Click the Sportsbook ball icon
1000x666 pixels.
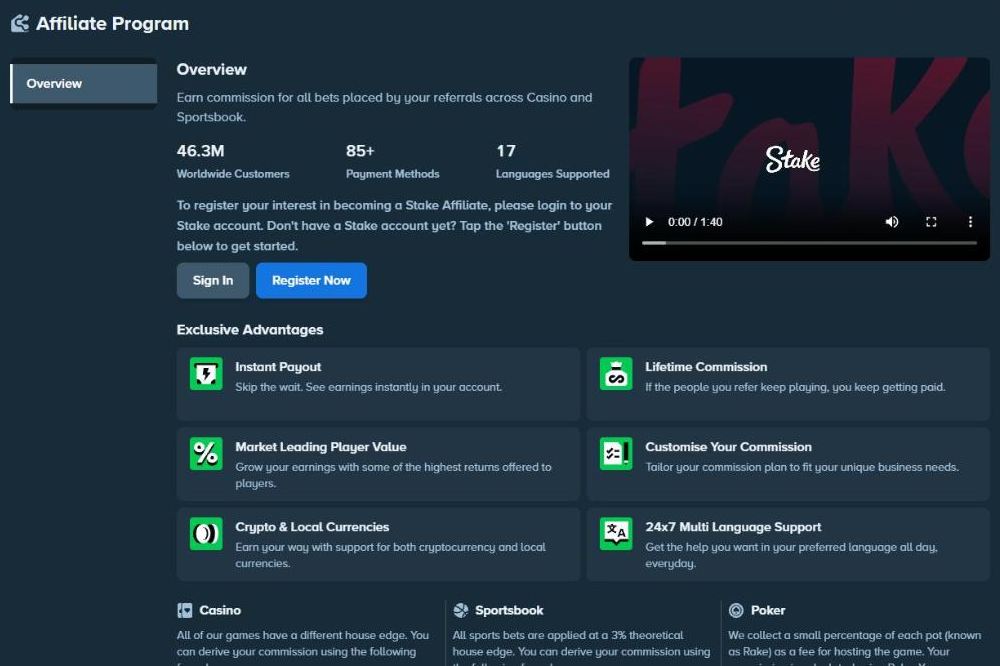(x=460, y=610)
